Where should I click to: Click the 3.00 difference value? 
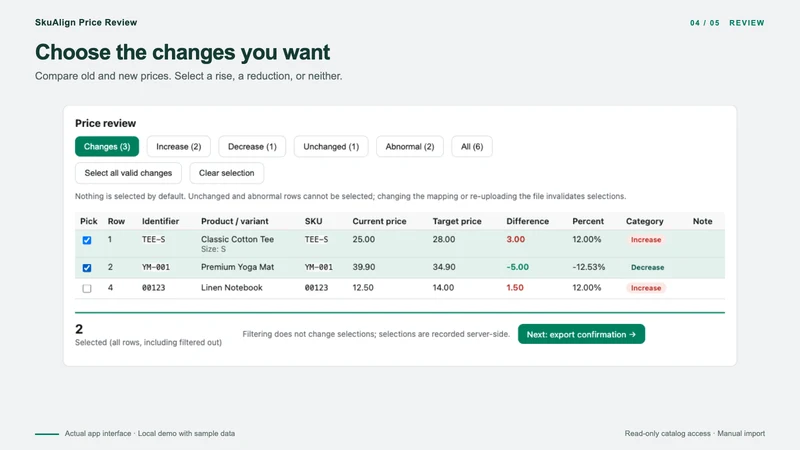515,239
